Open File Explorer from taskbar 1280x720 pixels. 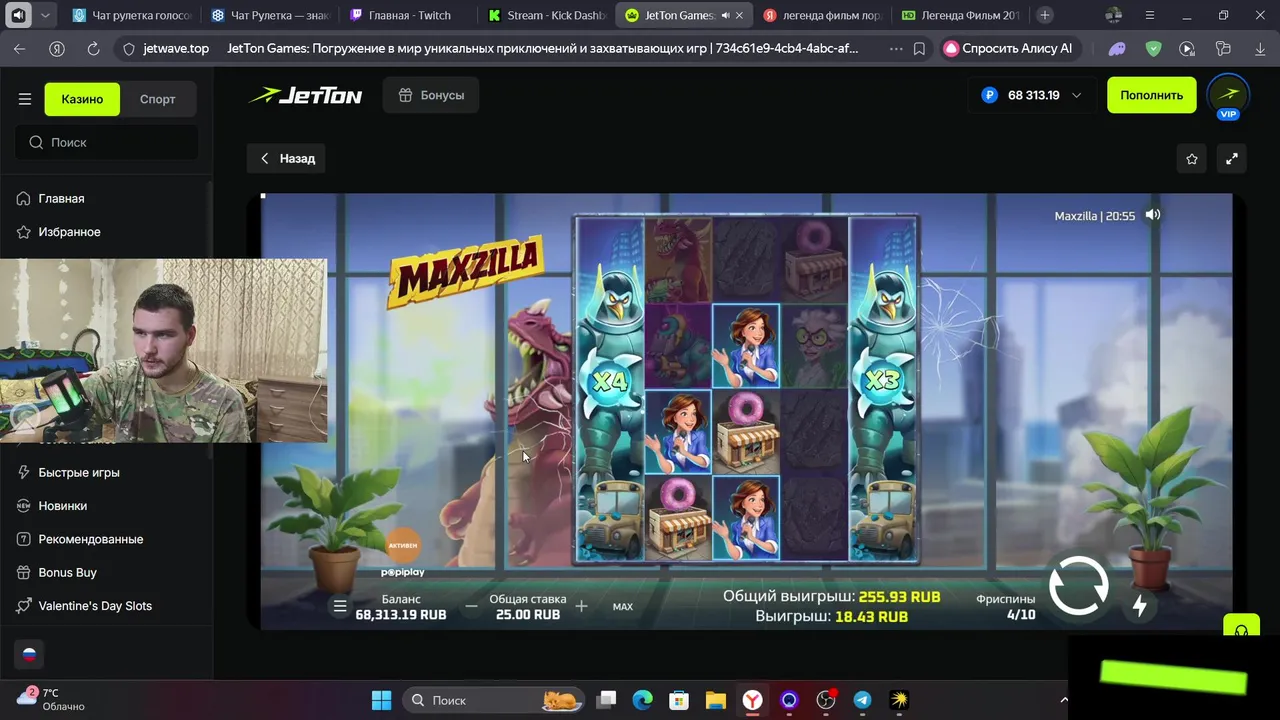coord(715,700)
